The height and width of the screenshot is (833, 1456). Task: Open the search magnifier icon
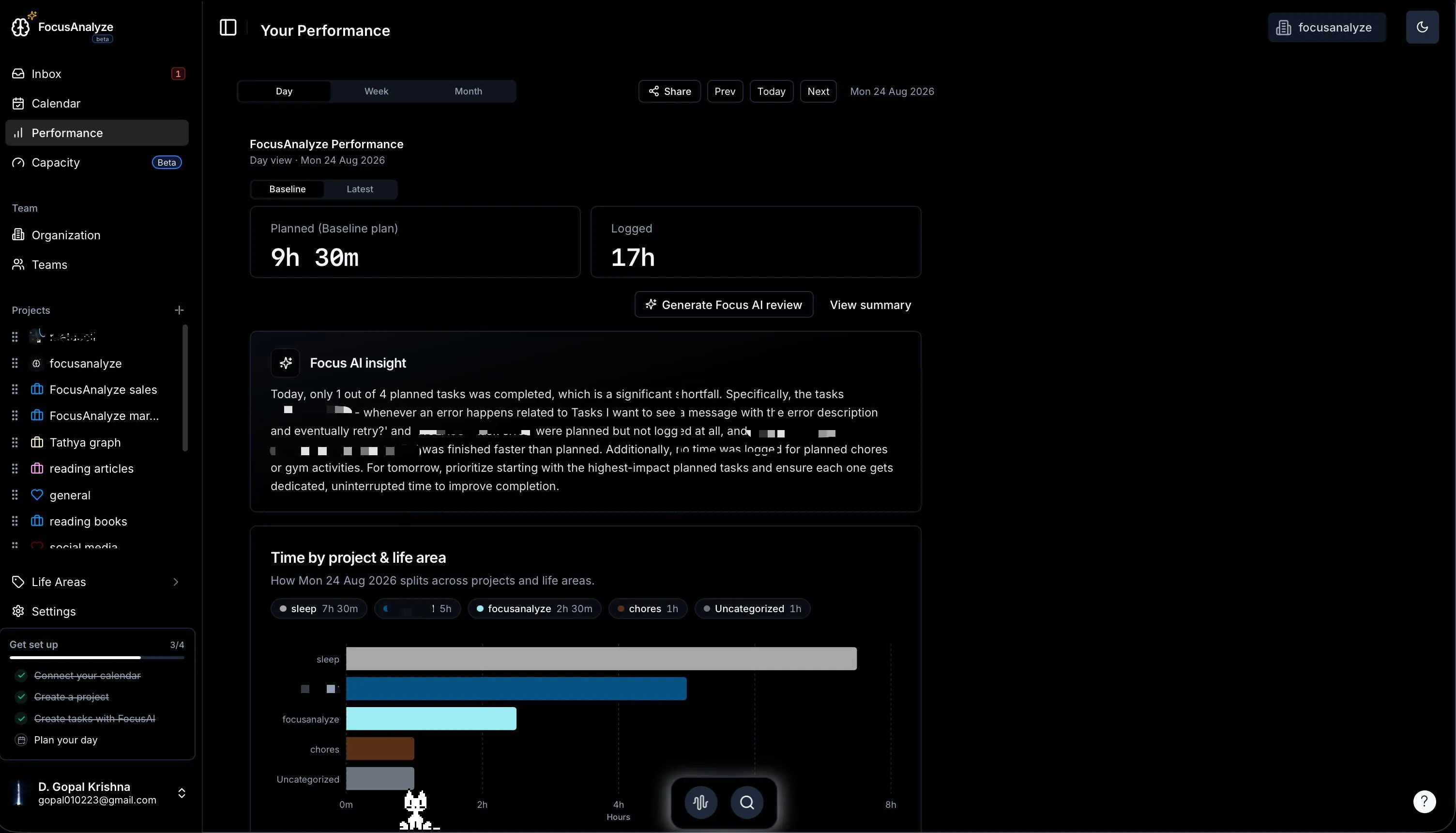pyautogui.click(x=746, y=802)
